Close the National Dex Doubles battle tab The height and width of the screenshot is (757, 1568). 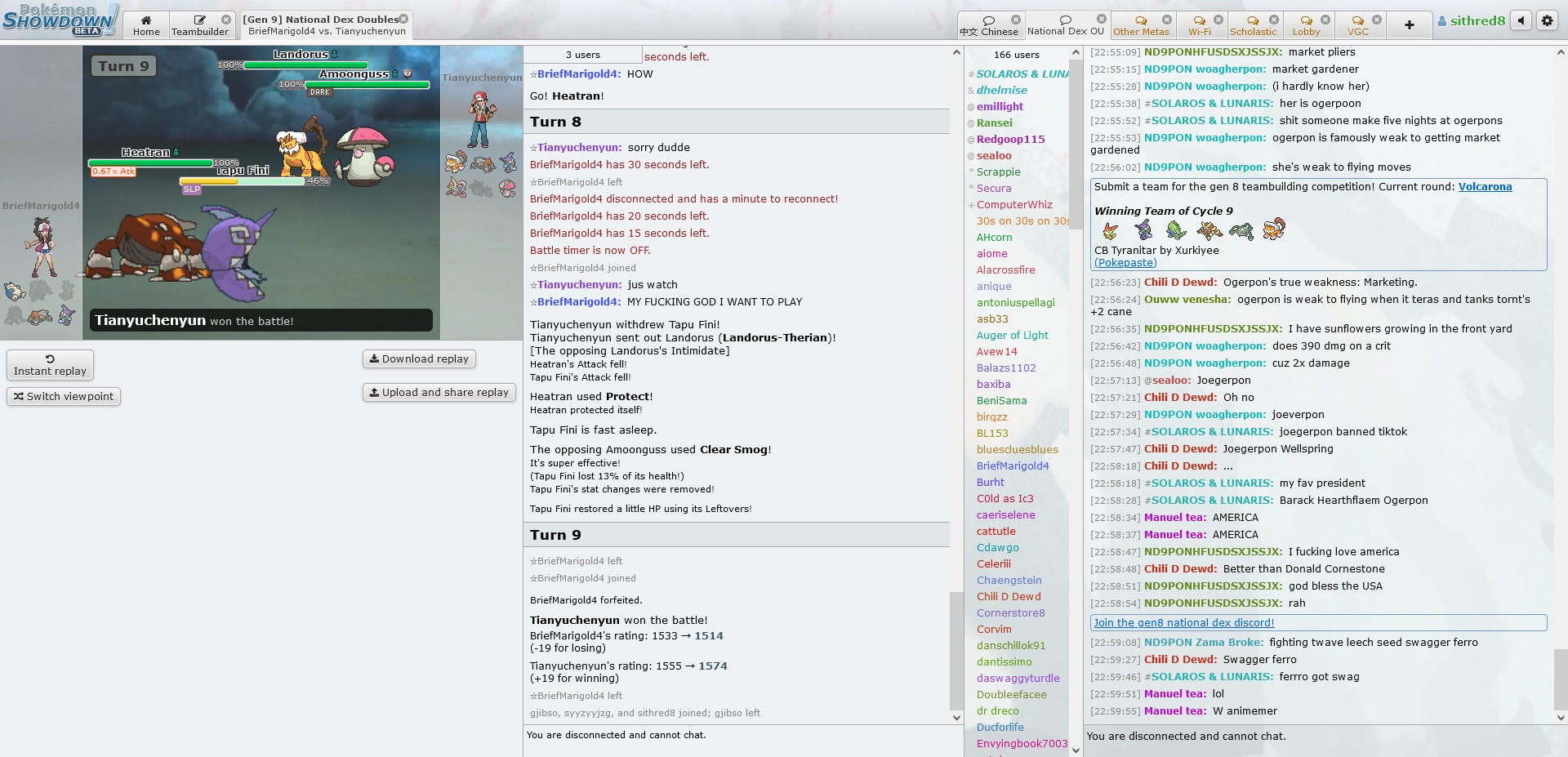[403, 19]
